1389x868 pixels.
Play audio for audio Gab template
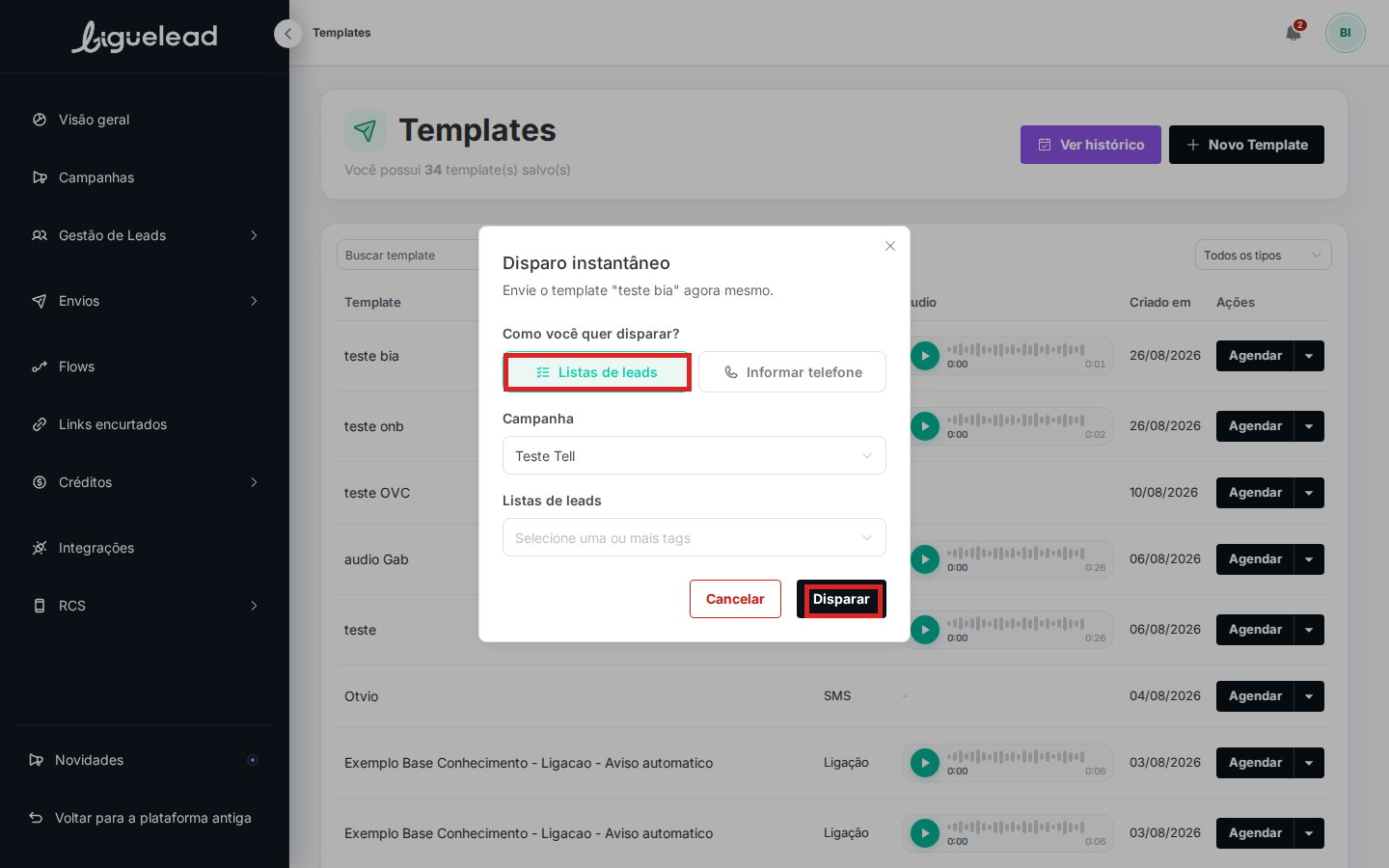click(x=925, y=559)
